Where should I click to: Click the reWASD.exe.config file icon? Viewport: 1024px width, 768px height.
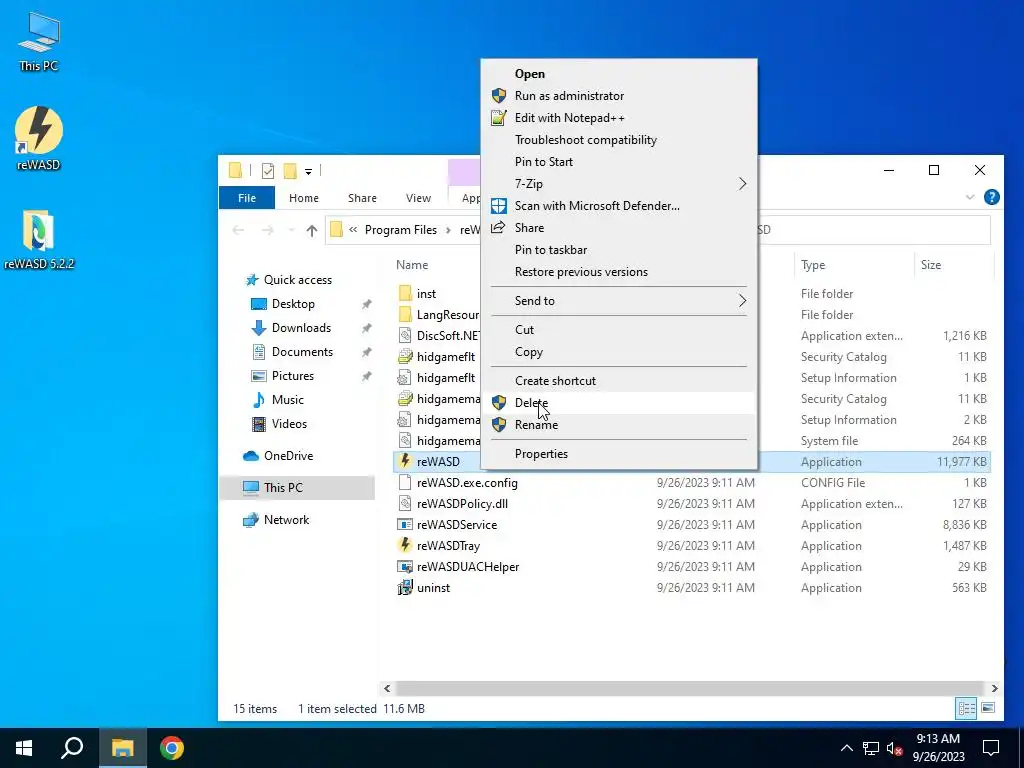coord(405,483)
